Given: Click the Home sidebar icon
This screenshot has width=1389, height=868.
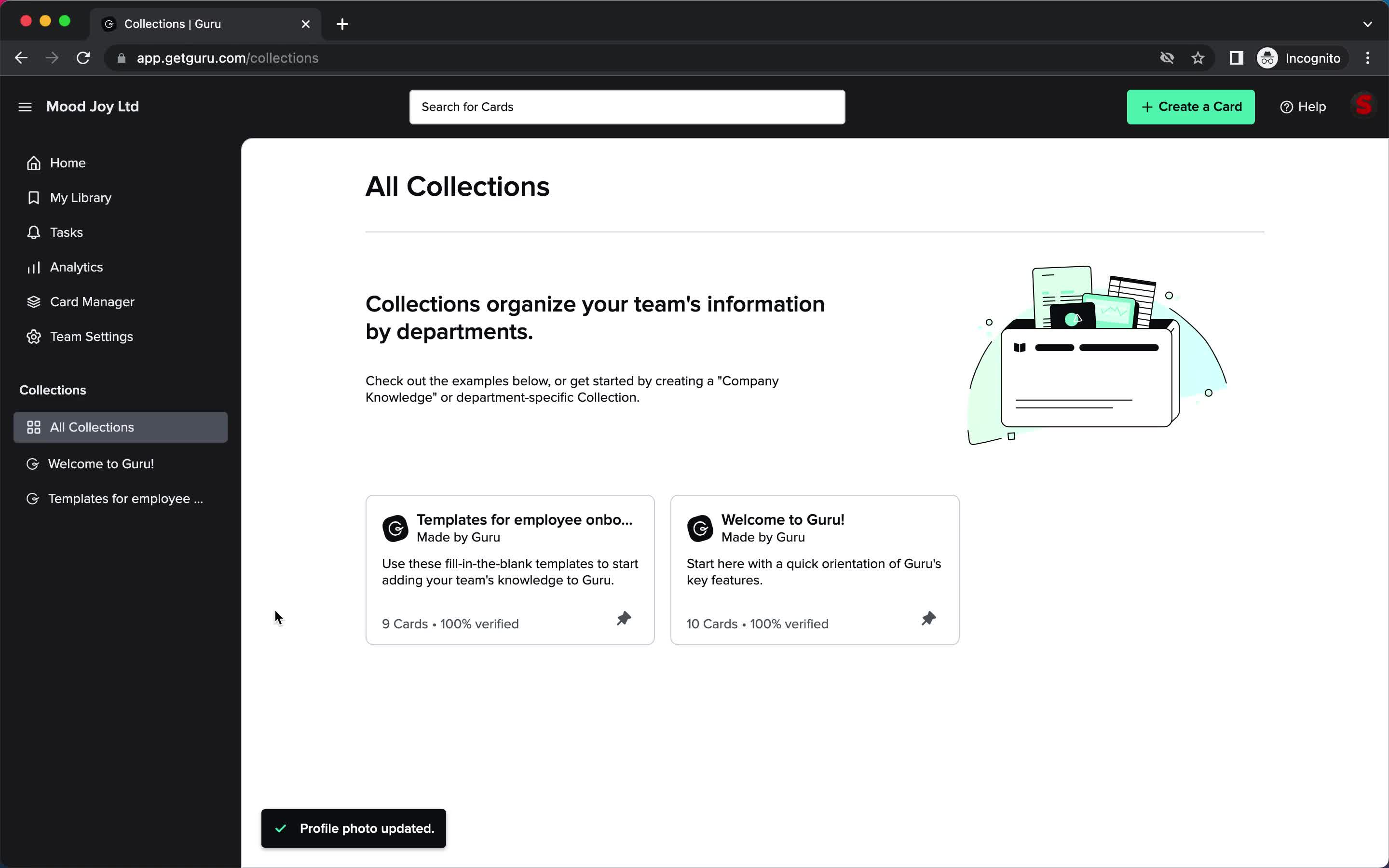Looking at the screenshot, I should [33, 162].
